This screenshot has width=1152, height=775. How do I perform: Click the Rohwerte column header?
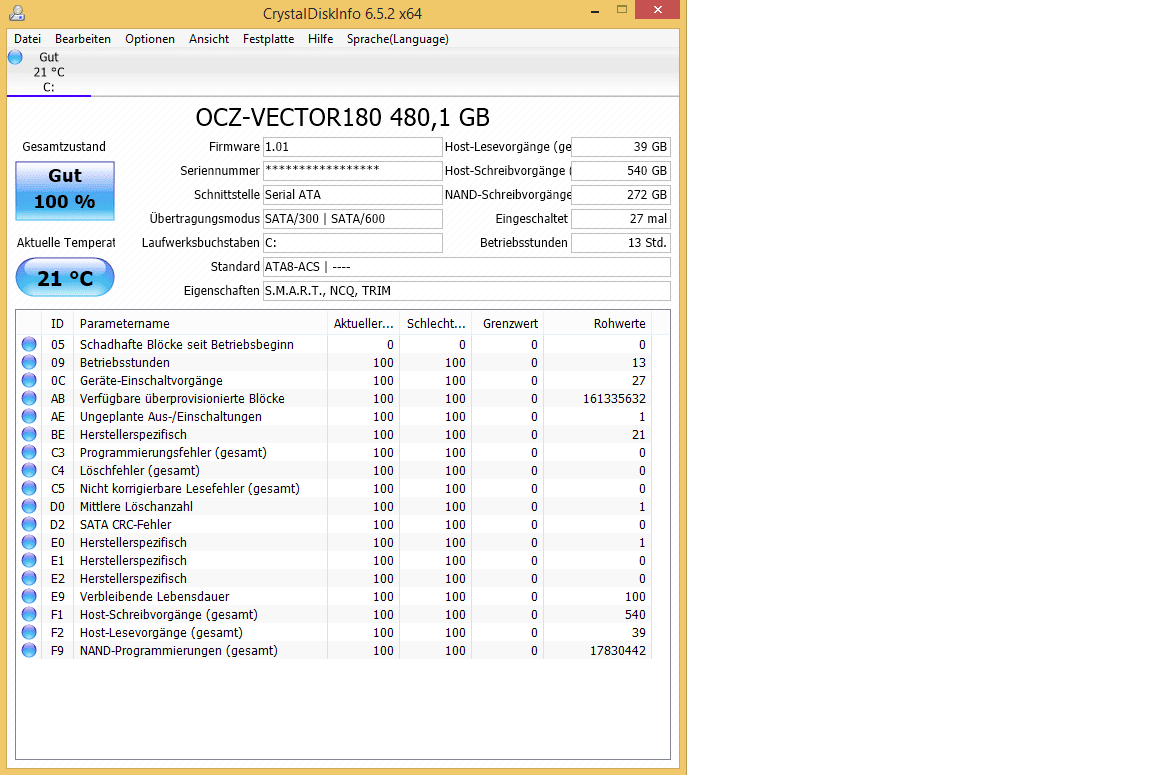tap(597, 323)
